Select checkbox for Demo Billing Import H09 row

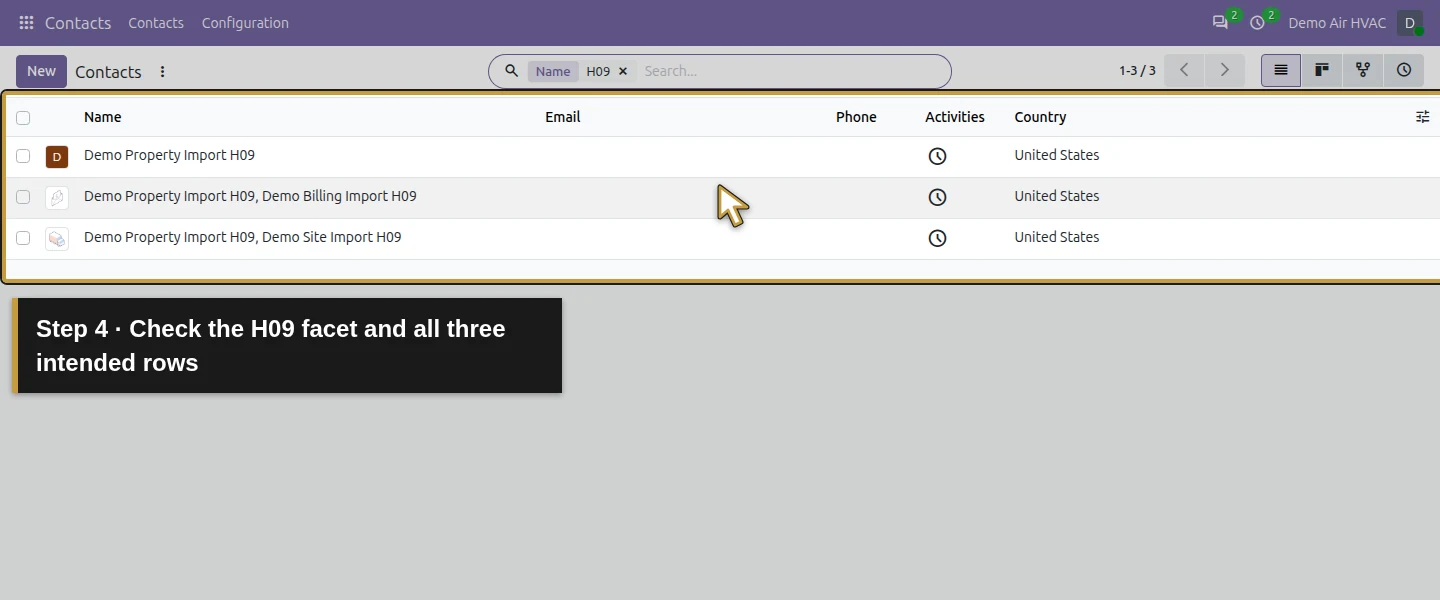(x=23, y=197)
